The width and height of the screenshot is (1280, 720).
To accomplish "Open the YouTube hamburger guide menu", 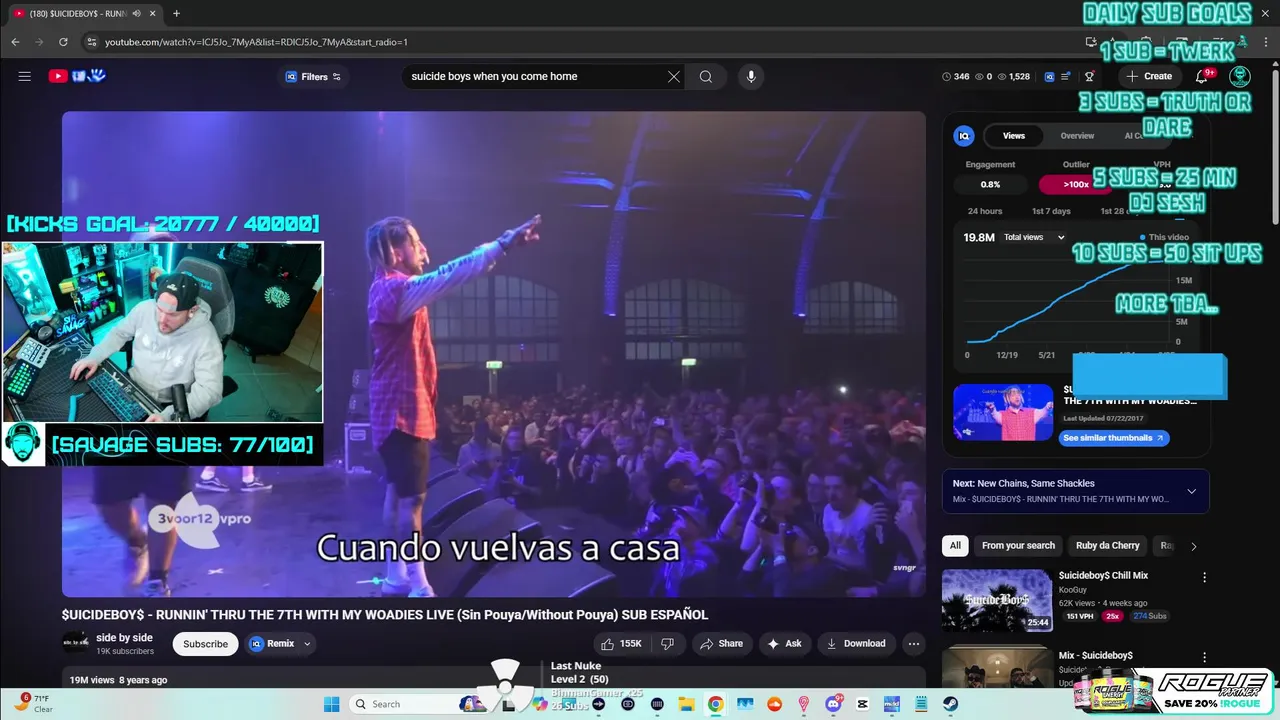I will (24, 76).
